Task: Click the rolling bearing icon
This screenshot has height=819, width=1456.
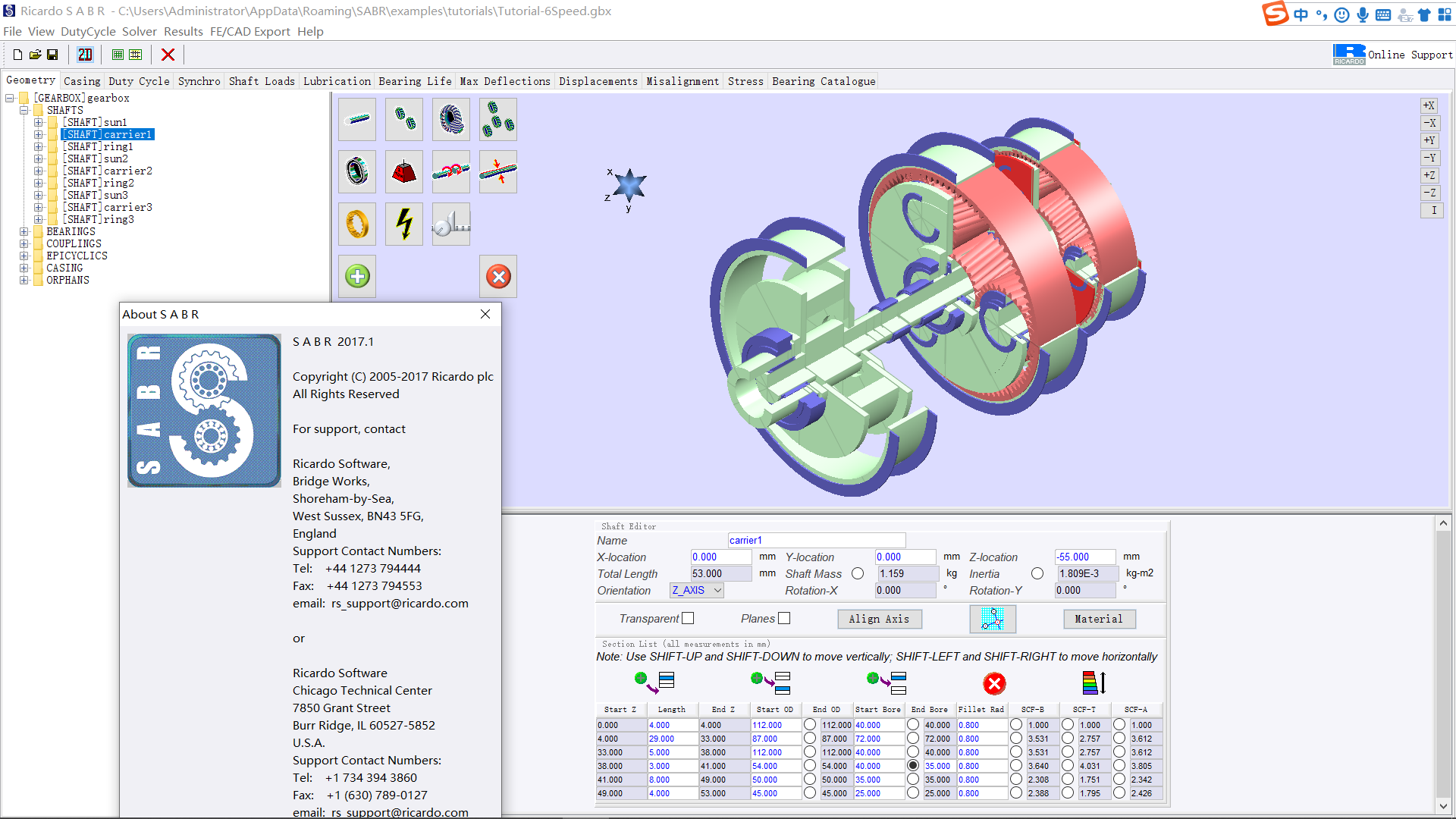Action: 357,171
